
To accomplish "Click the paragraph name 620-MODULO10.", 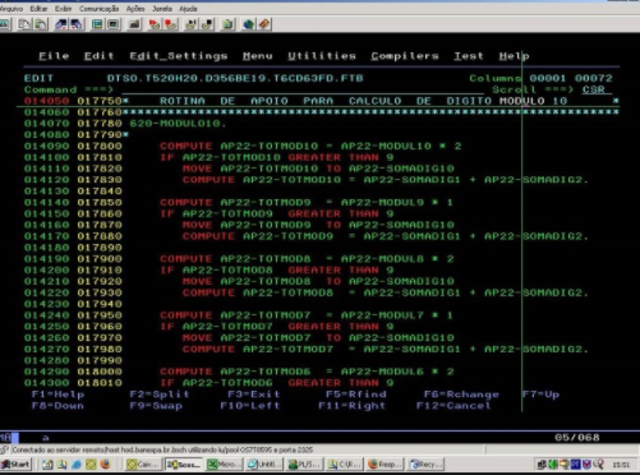I will (178, 123).
